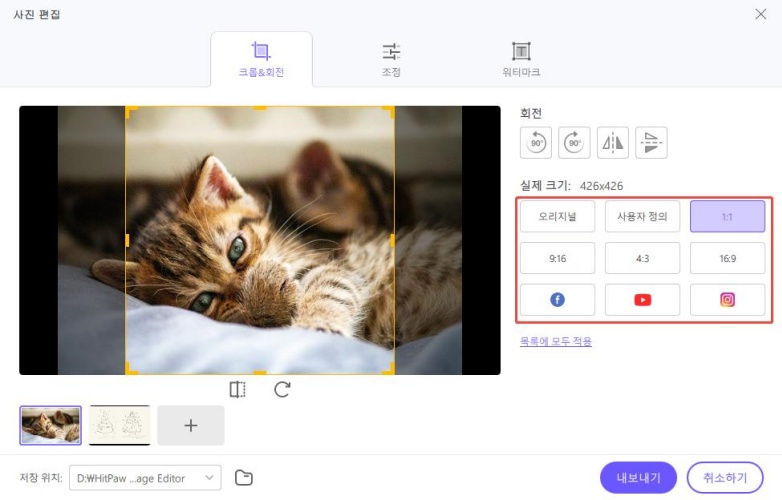Expand the 저장 위치 path dropdown

pyautogui.click(x=145, y=478)
